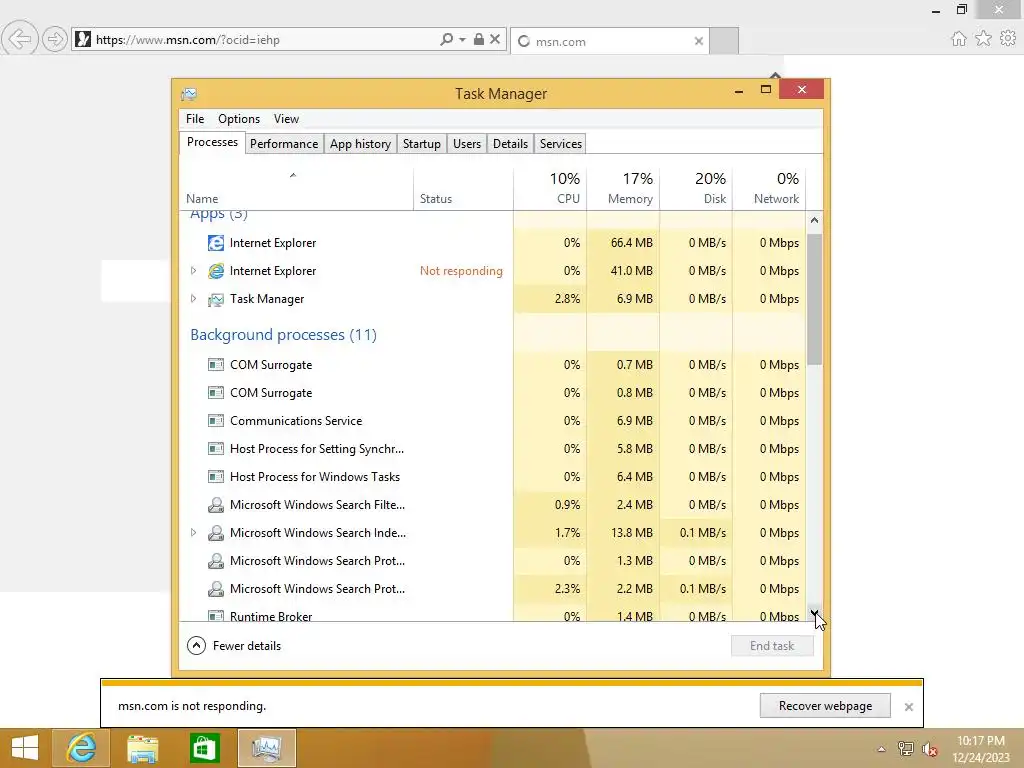Sort by the CPU column header
This screenshot has width=1024, height=768.
[550, 189]
